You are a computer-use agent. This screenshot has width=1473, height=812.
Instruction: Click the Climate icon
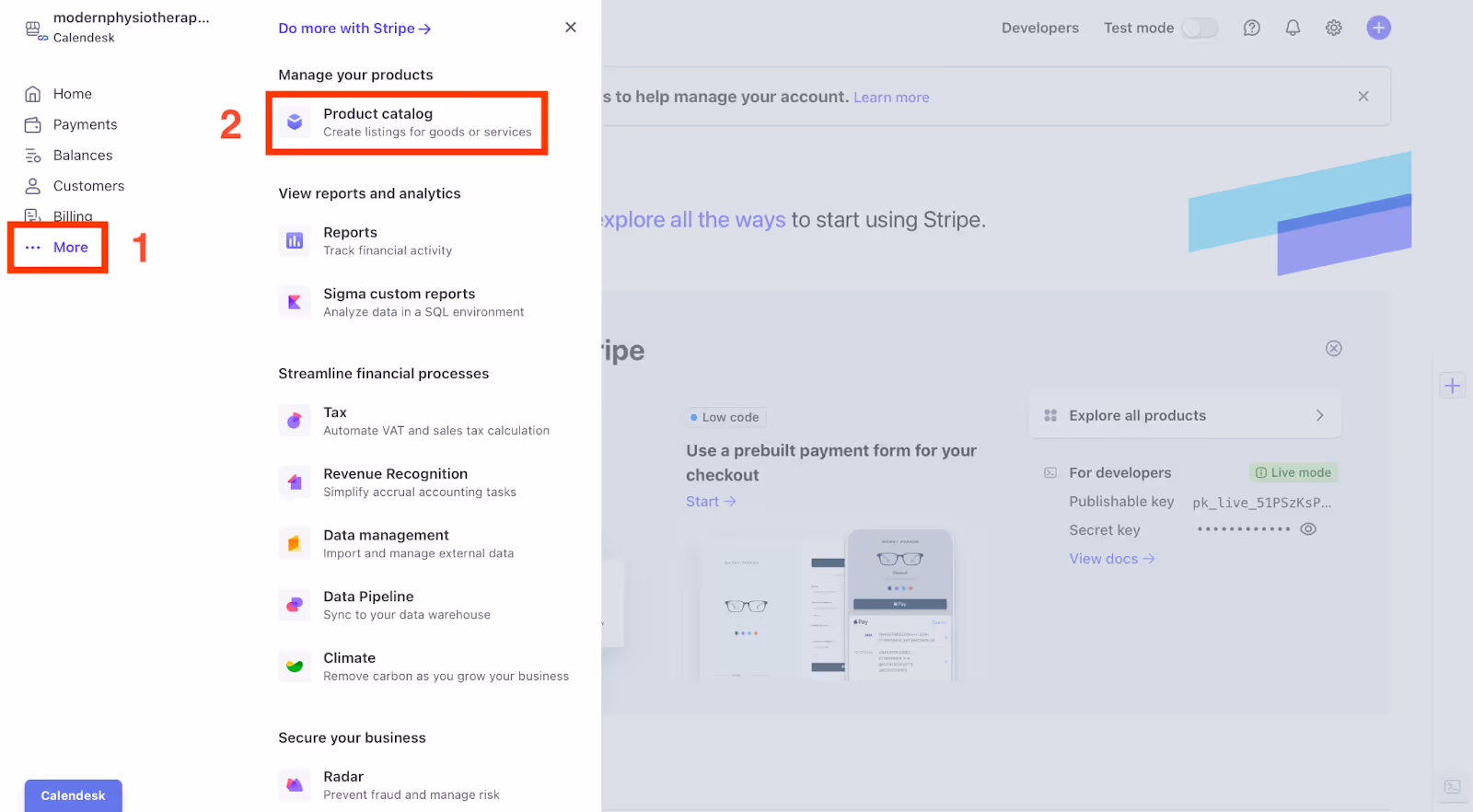click(295, 667)
